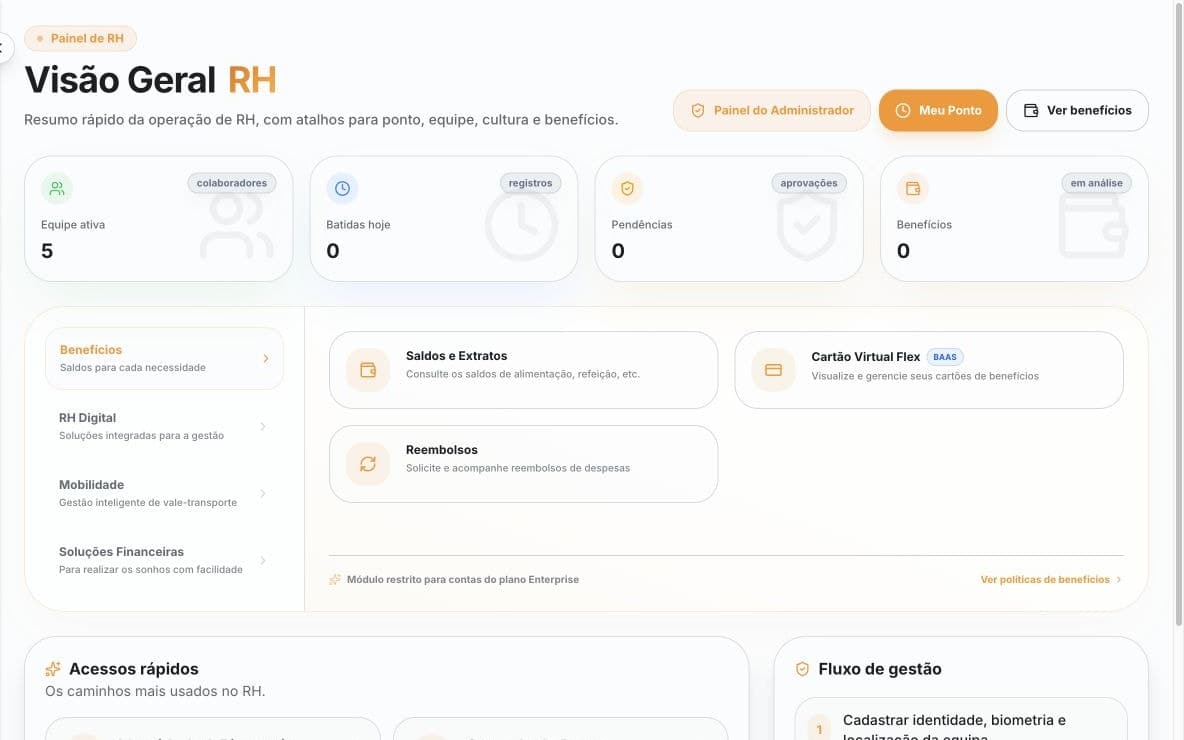Click the clock icon in Meu Ponto button
The image size is (1184, 740).
(x=902, y=110)
